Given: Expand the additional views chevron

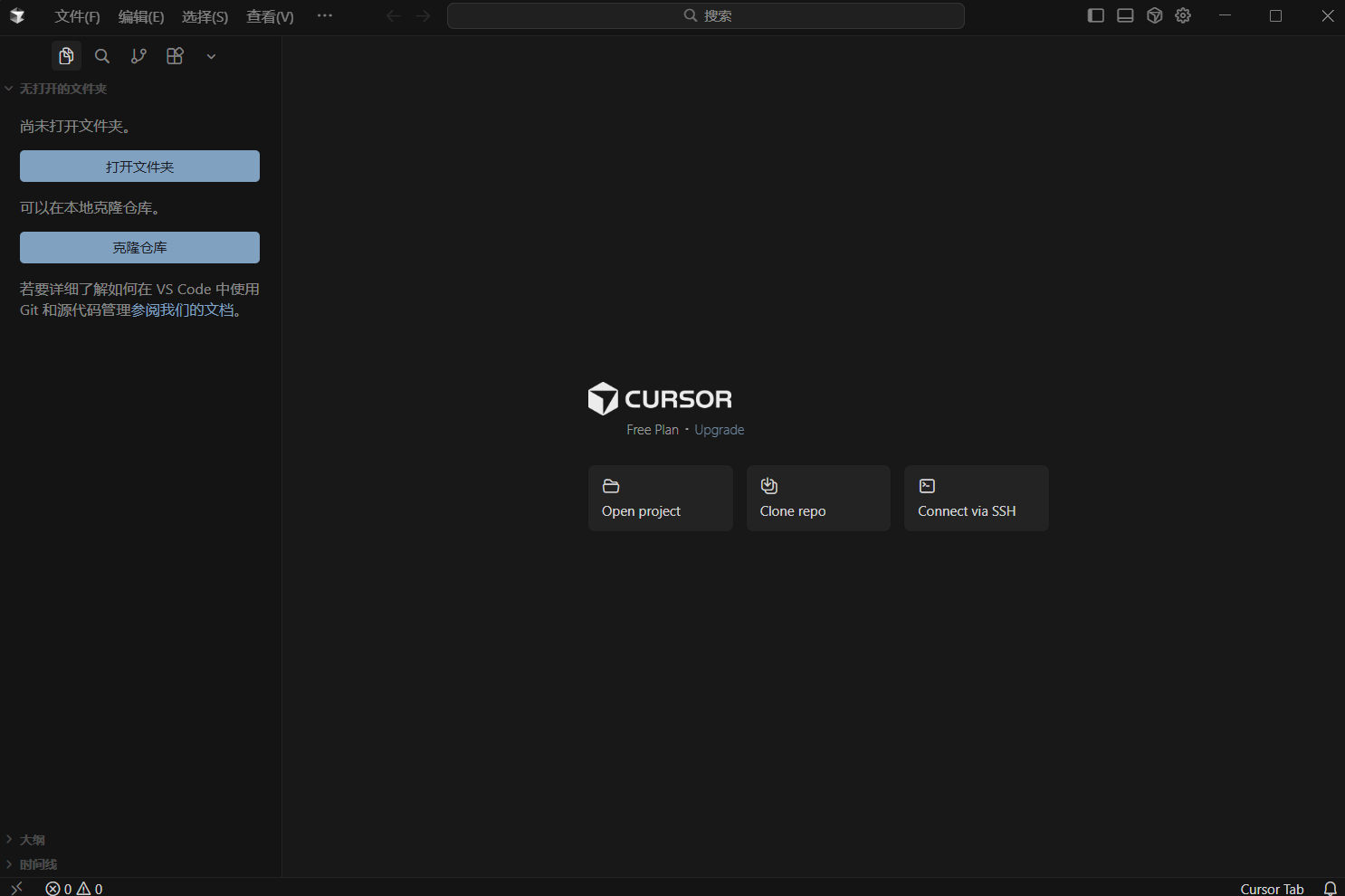Looking at the screenshot, I should pyautogui.click(x=211, y=56).
